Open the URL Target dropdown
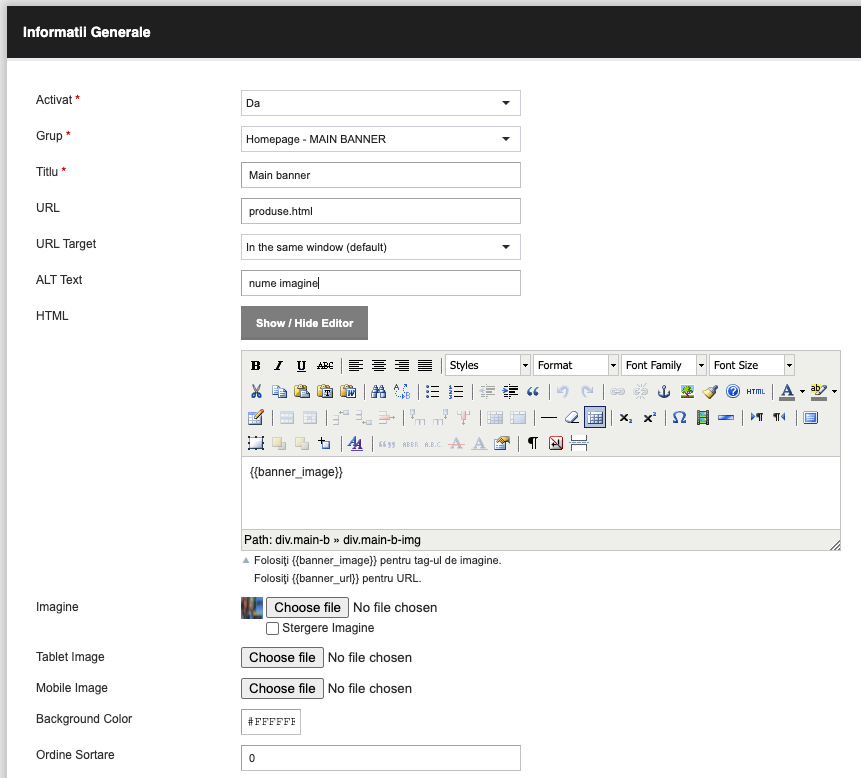The height and width of the screenshot is (778, 861). pyautogui.click(x=381, y=247)
